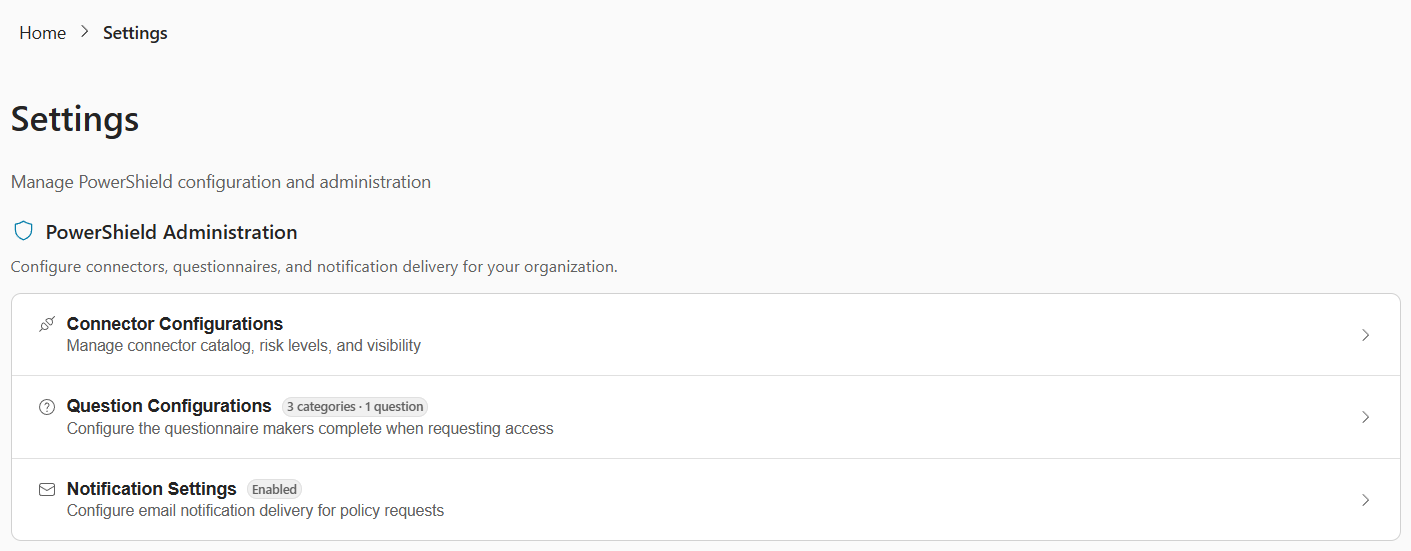Screen dimensions: 1411x551
Task: Expand the Question Configurations row chevron
Action: click(x=1365, y=417)
